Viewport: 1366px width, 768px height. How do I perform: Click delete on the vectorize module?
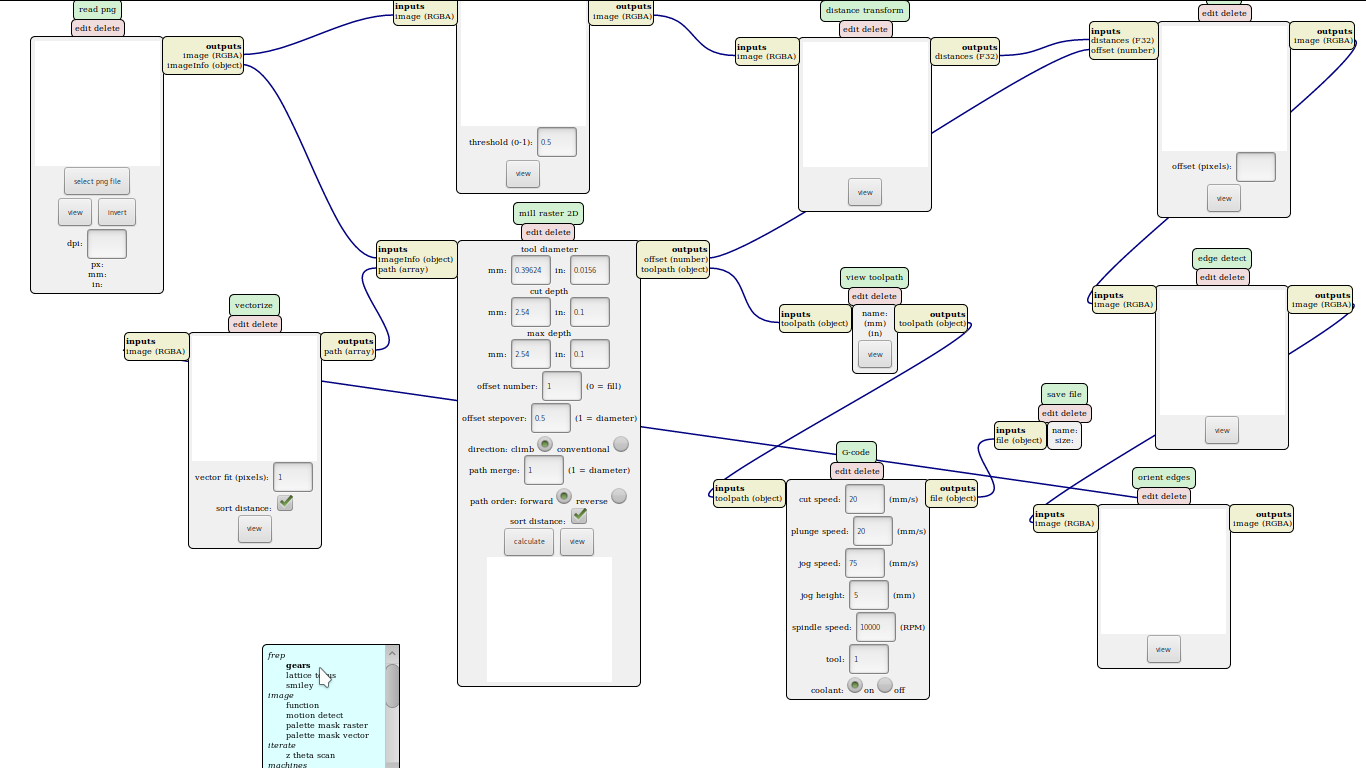coord(266,324)
